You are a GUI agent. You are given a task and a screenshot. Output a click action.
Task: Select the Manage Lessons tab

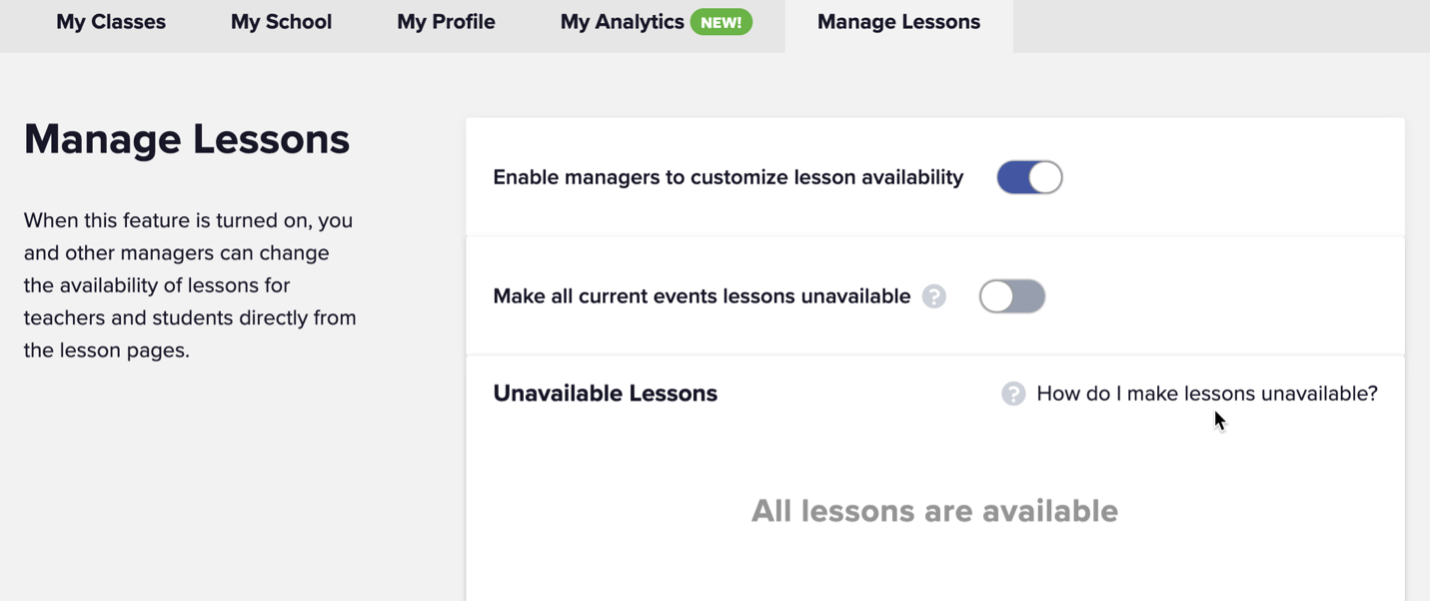pos(899,22)
